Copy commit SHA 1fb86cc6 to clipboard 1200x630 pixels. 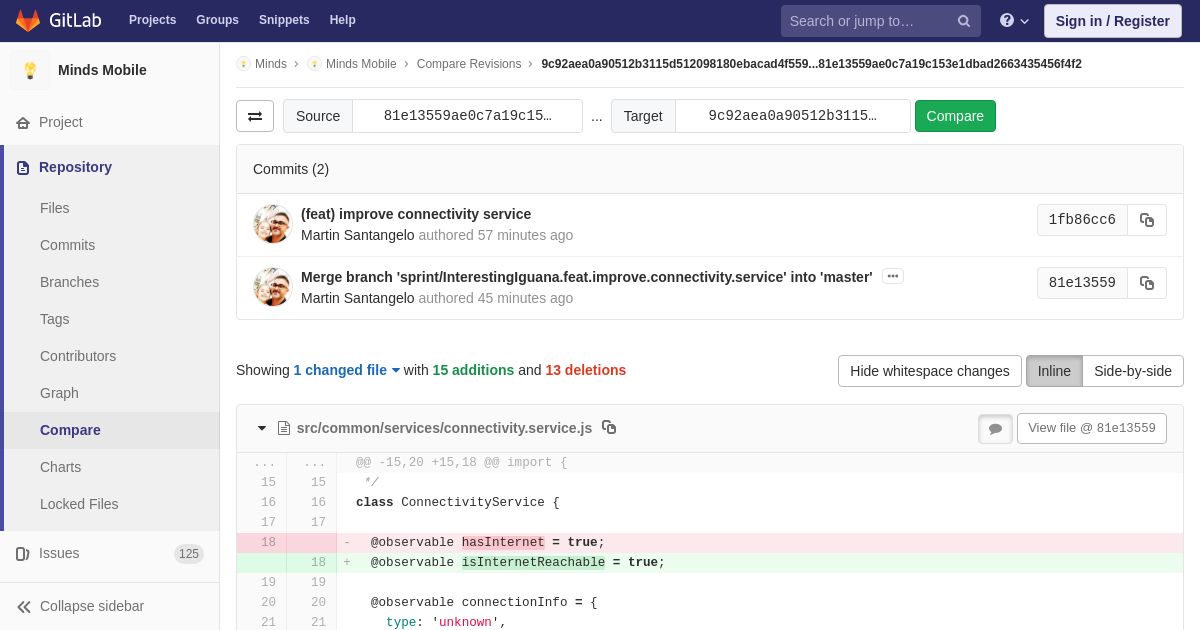pos(1147,220)
